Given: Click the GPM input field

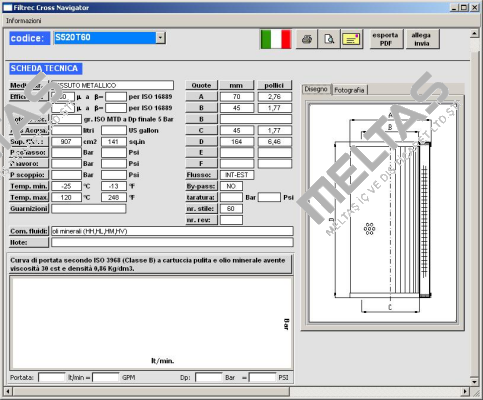Looking at the screenshot, I should (106, 378).
